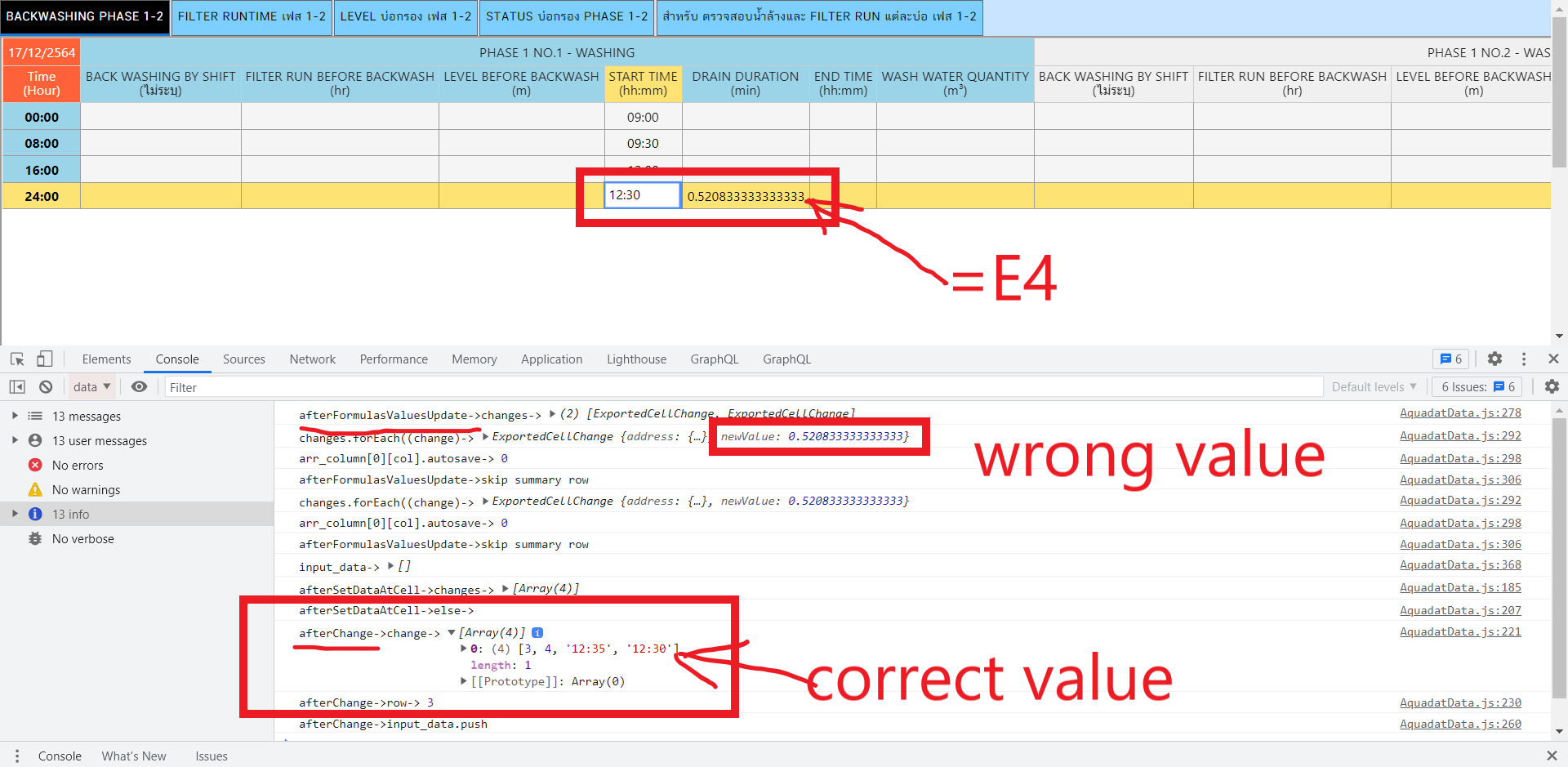Viewport: 1568px width, 767px height.
Task: Click the 6 Issues button
Action: click(1477, 387)
